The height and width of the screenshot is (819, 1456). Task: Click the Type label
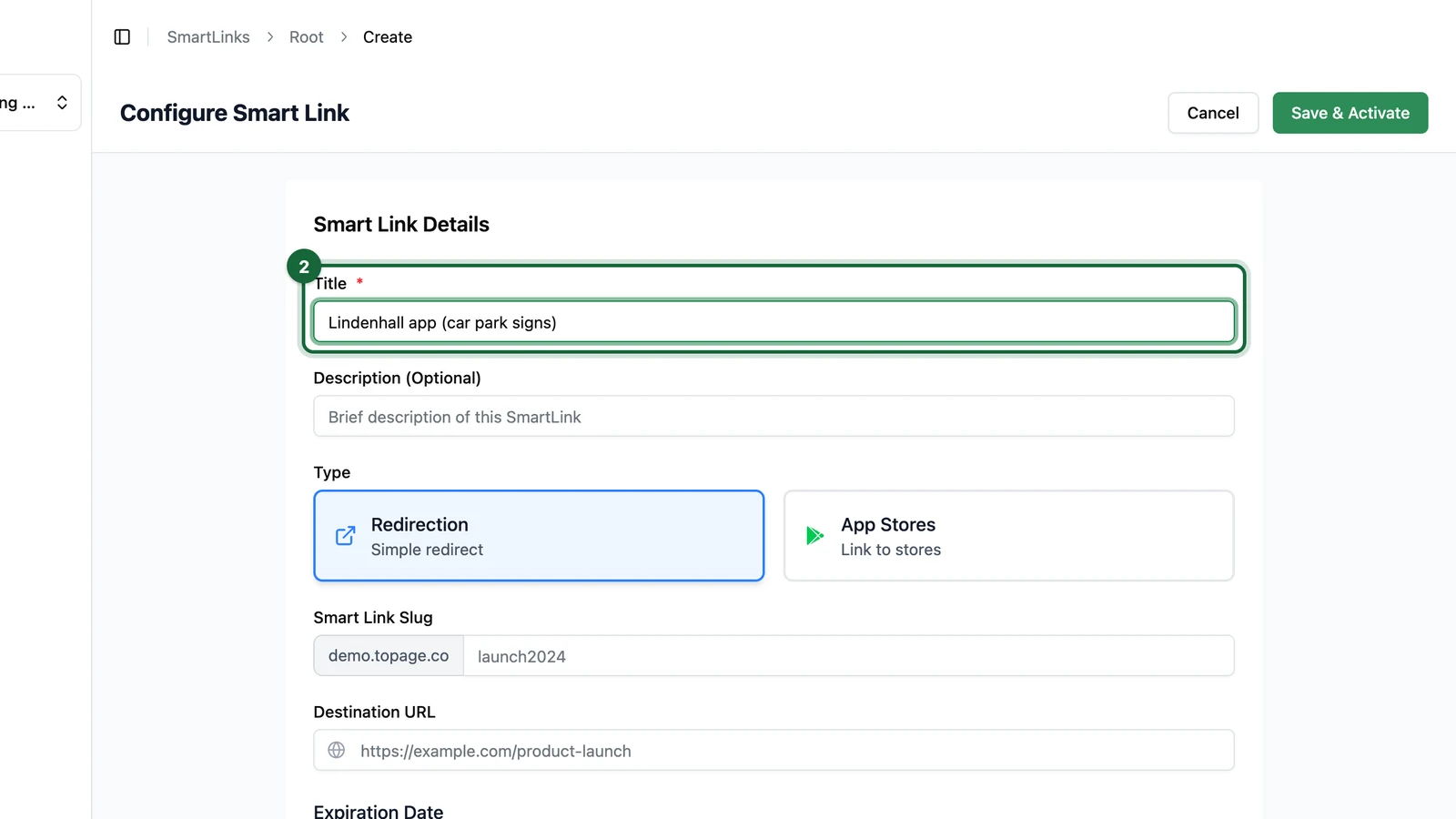(332, 472)
